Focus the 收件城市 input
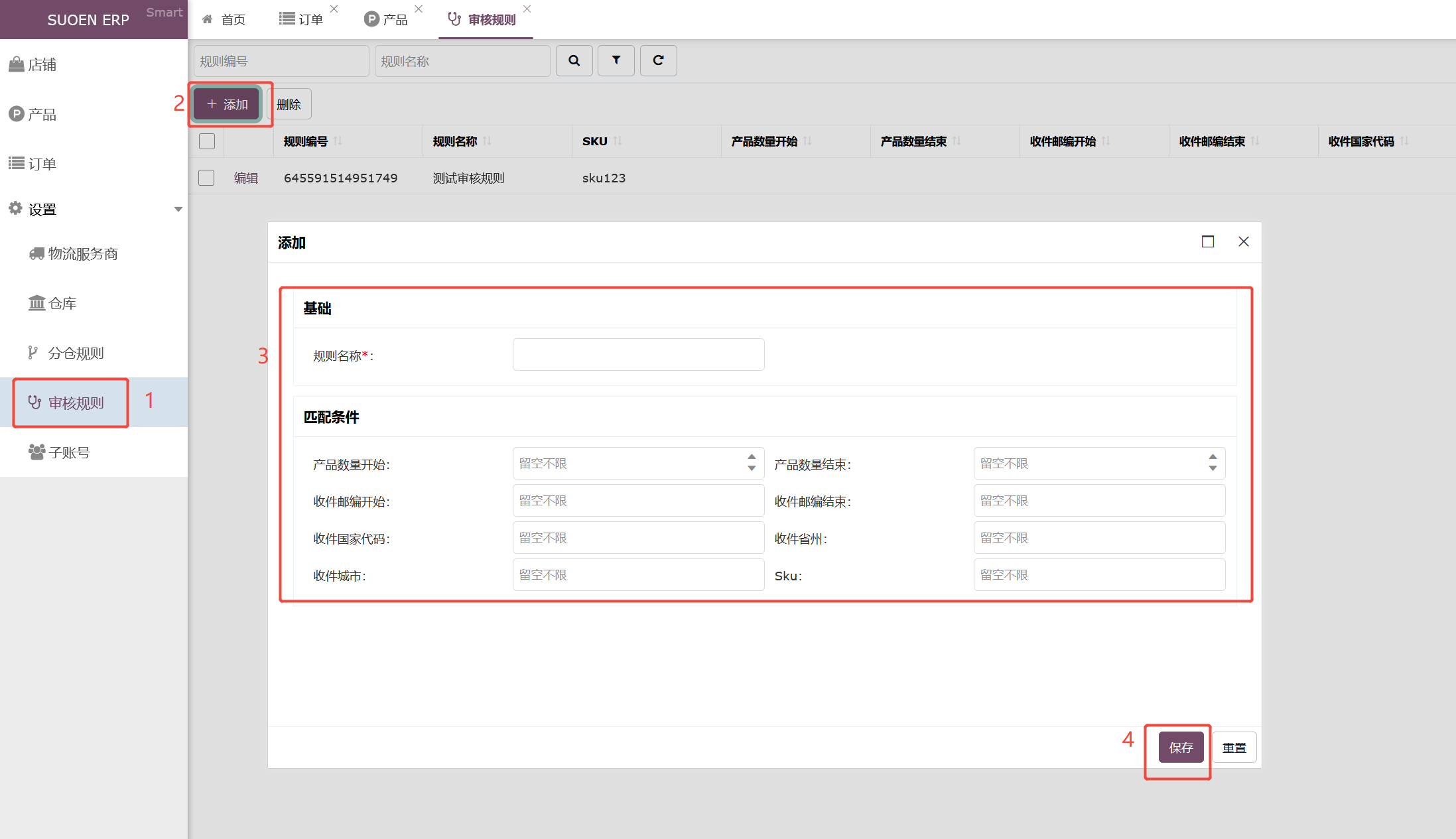This screenshot has height=839, width=1456. (638, 574)
